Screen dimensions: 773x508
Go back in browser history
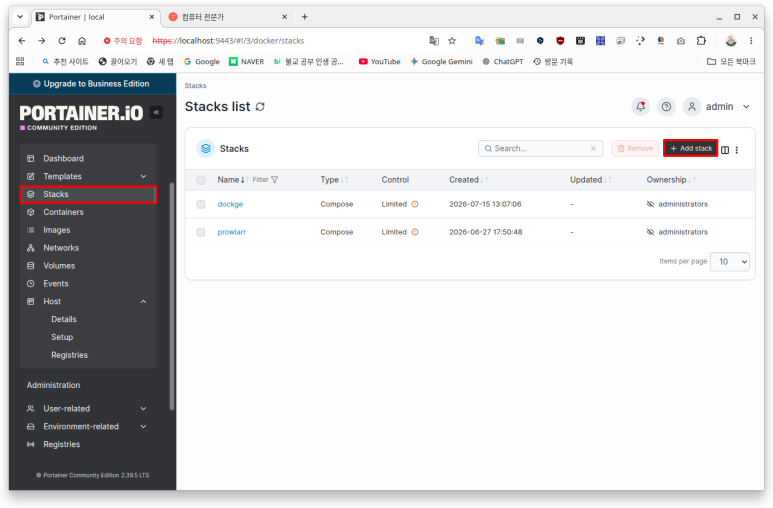pos(22,41)
